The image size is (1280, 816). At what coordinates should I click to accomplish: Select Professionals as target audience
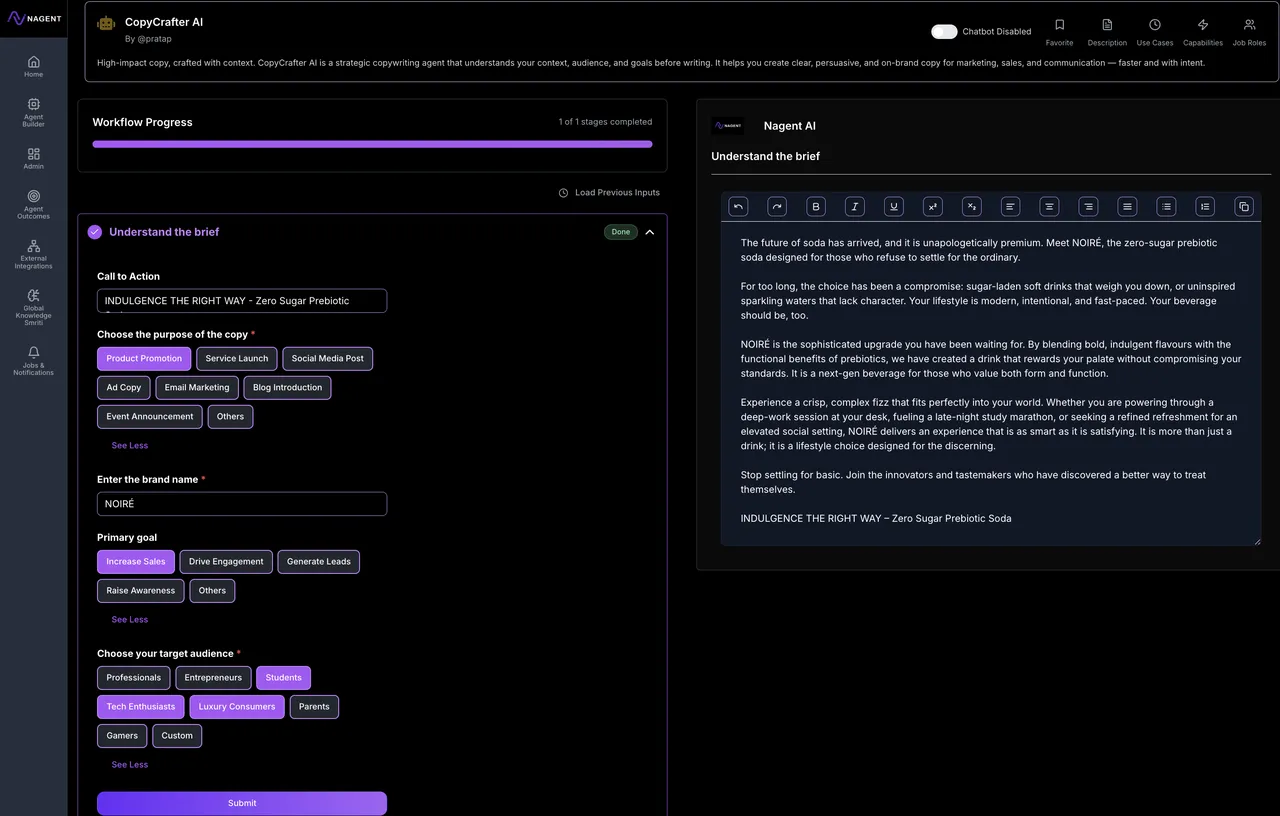pyautogui.click(x=134, y=678)
